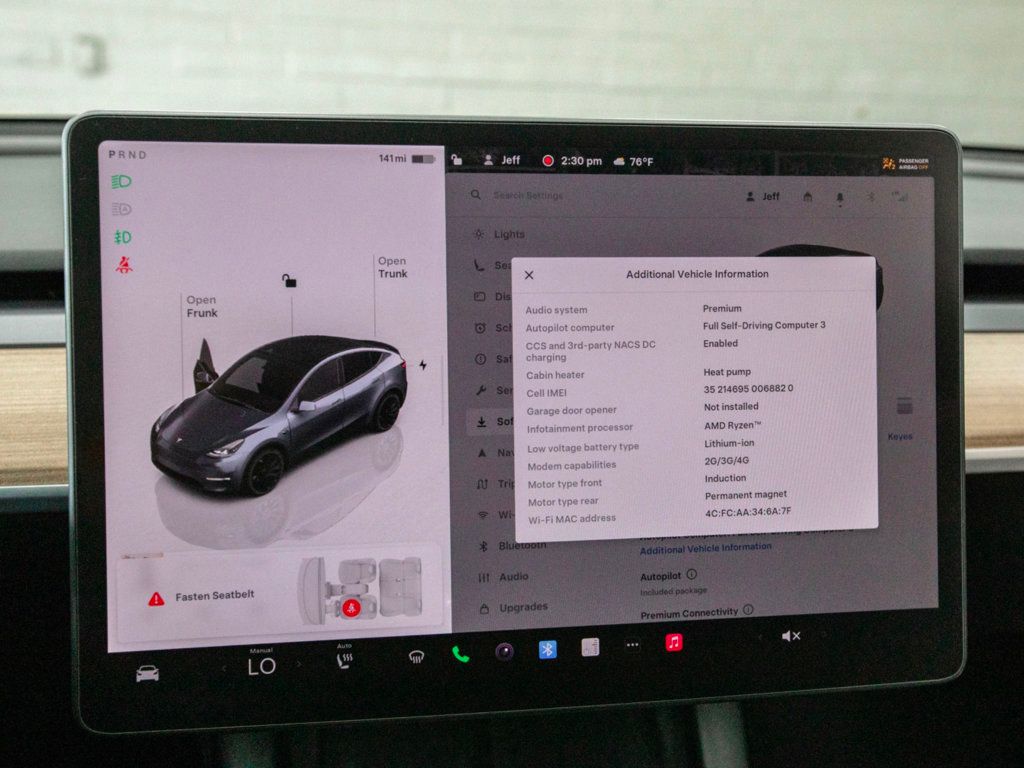Viewport: 1024px width, 768px height.
Task: Tap the LO temperature setting
Action: 261,666
